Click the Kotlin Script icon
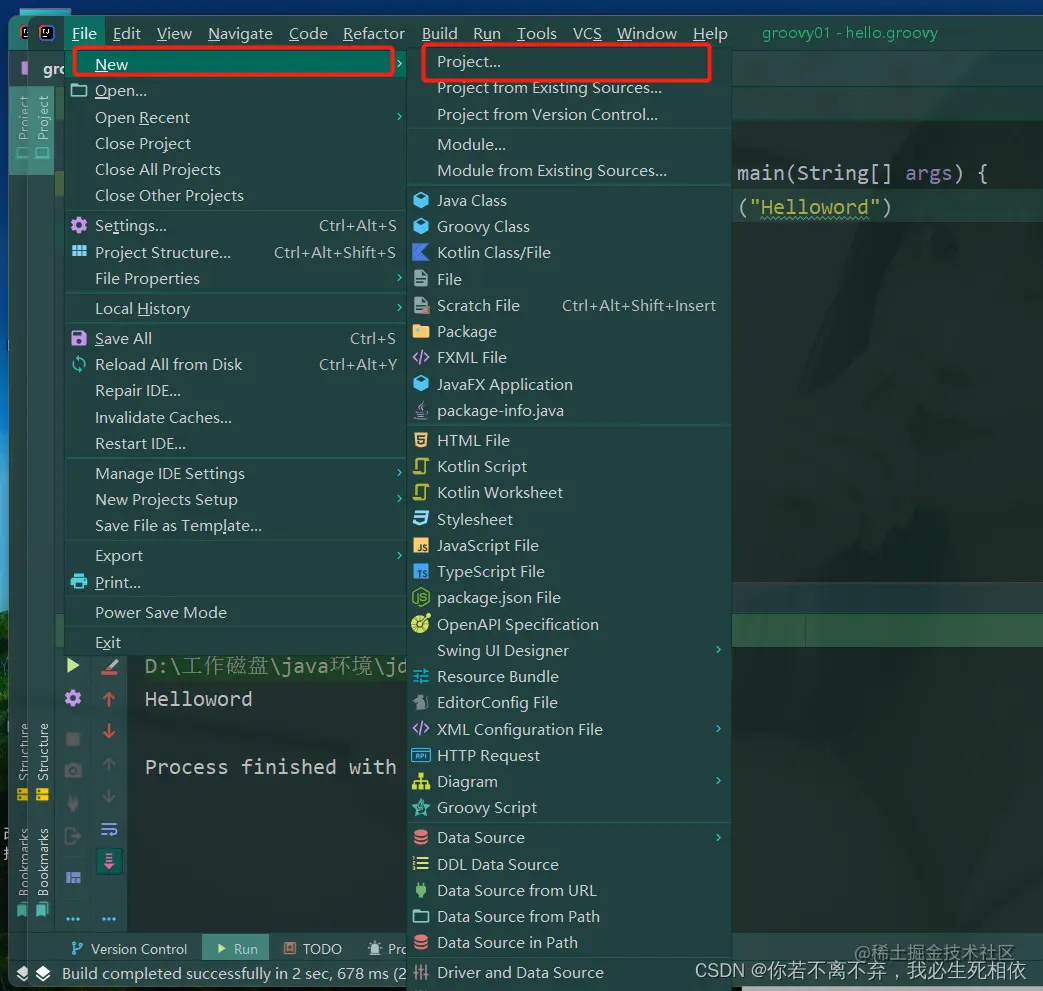Viewport: 1043px width, 991px height. pyautogui.click(x=420, y=466)
